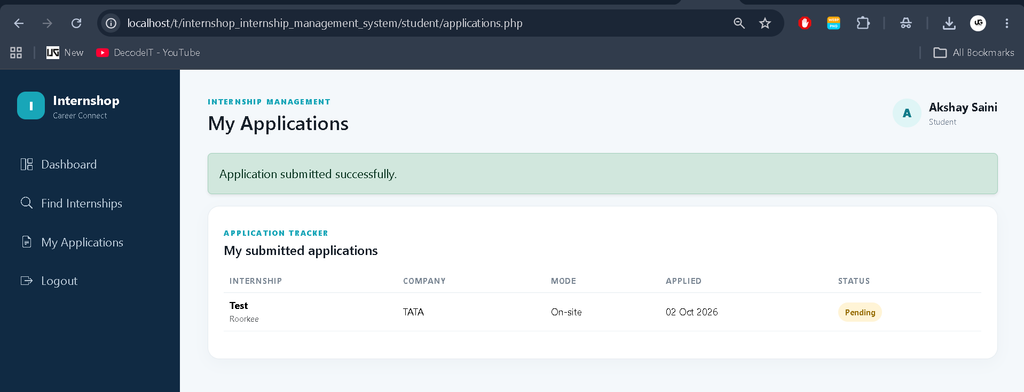The image size is (1024, 392).
Task: Open the Extensions puzzle icon
Action: pos(863,24)
